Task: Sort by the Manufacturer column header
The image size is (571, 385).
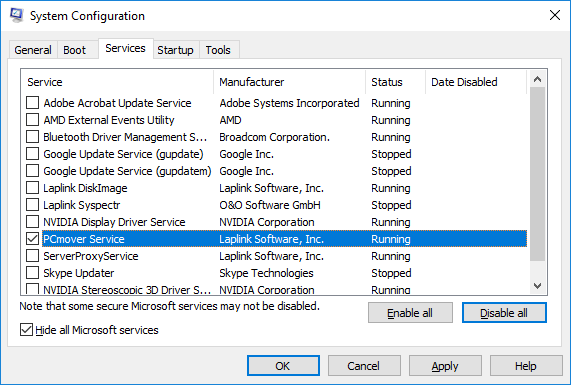Action: click(x=290, y=82)
